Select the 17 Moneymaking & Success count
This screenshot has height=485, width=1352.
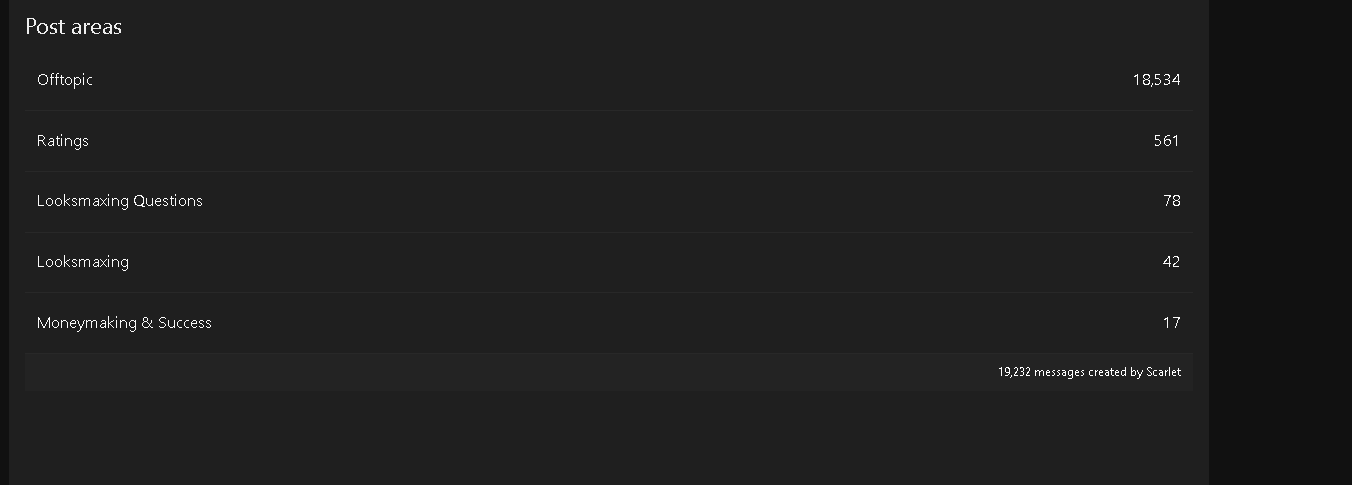pos(1172,323)
